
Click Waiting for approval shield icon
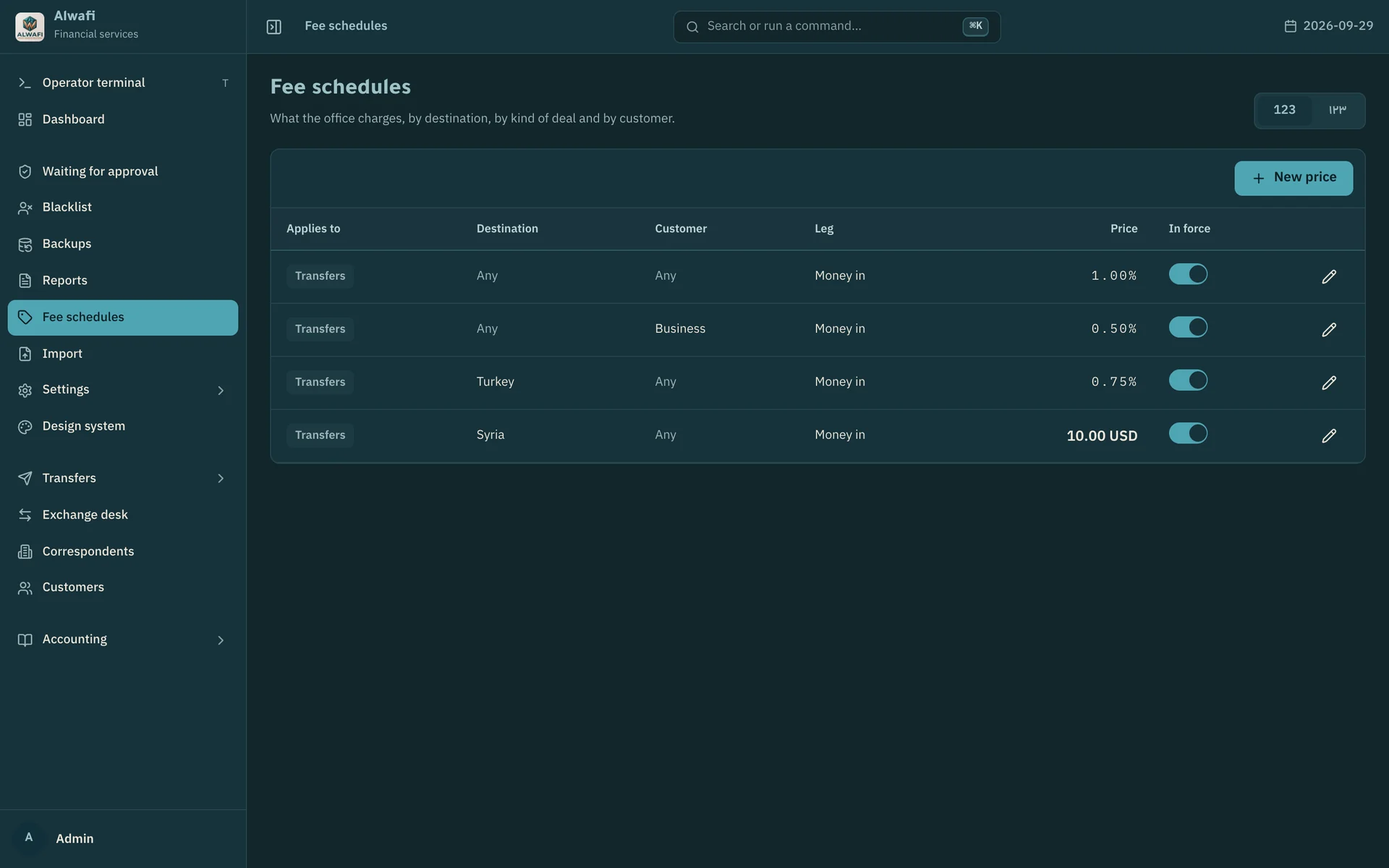[x=25, y=171]
